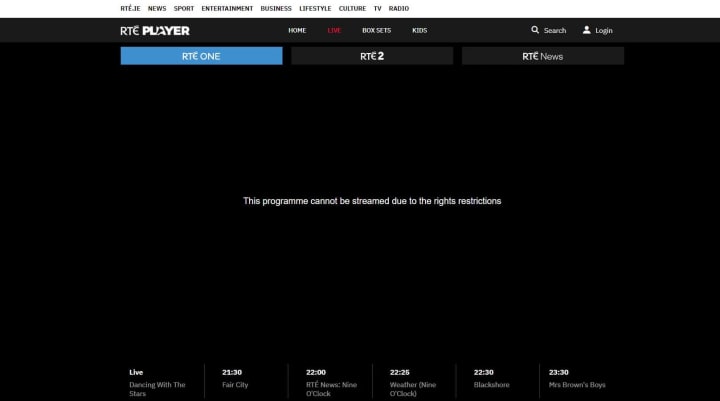Switch to the RTÉ 2 channel tab
720x401 pixels.
tap(372, 56)
